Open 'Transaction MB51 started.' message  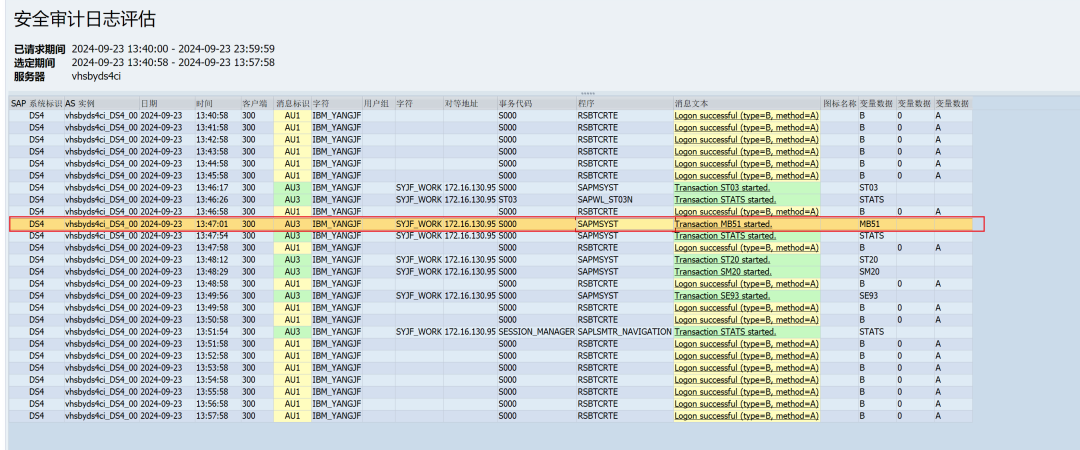click(723, 224)
